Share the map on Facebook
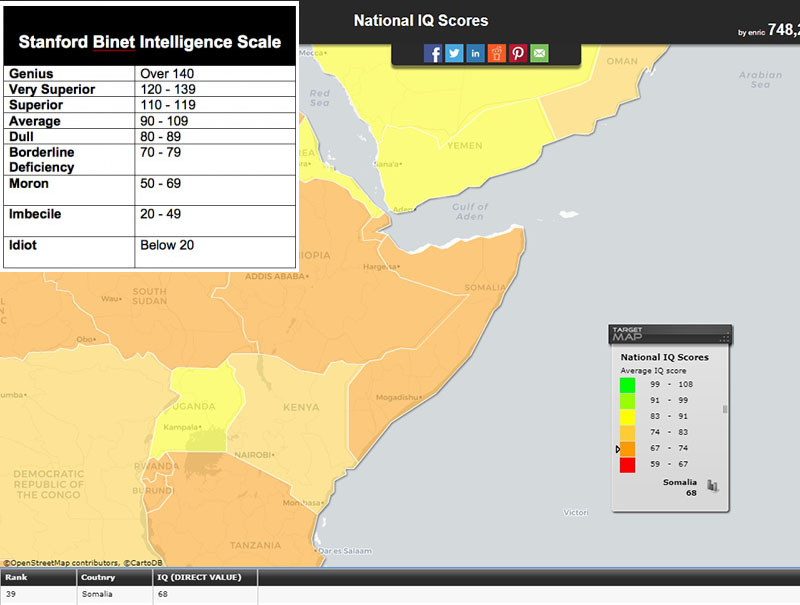The height and width of the screenshot is (605, 800). [x=433, y=54]
